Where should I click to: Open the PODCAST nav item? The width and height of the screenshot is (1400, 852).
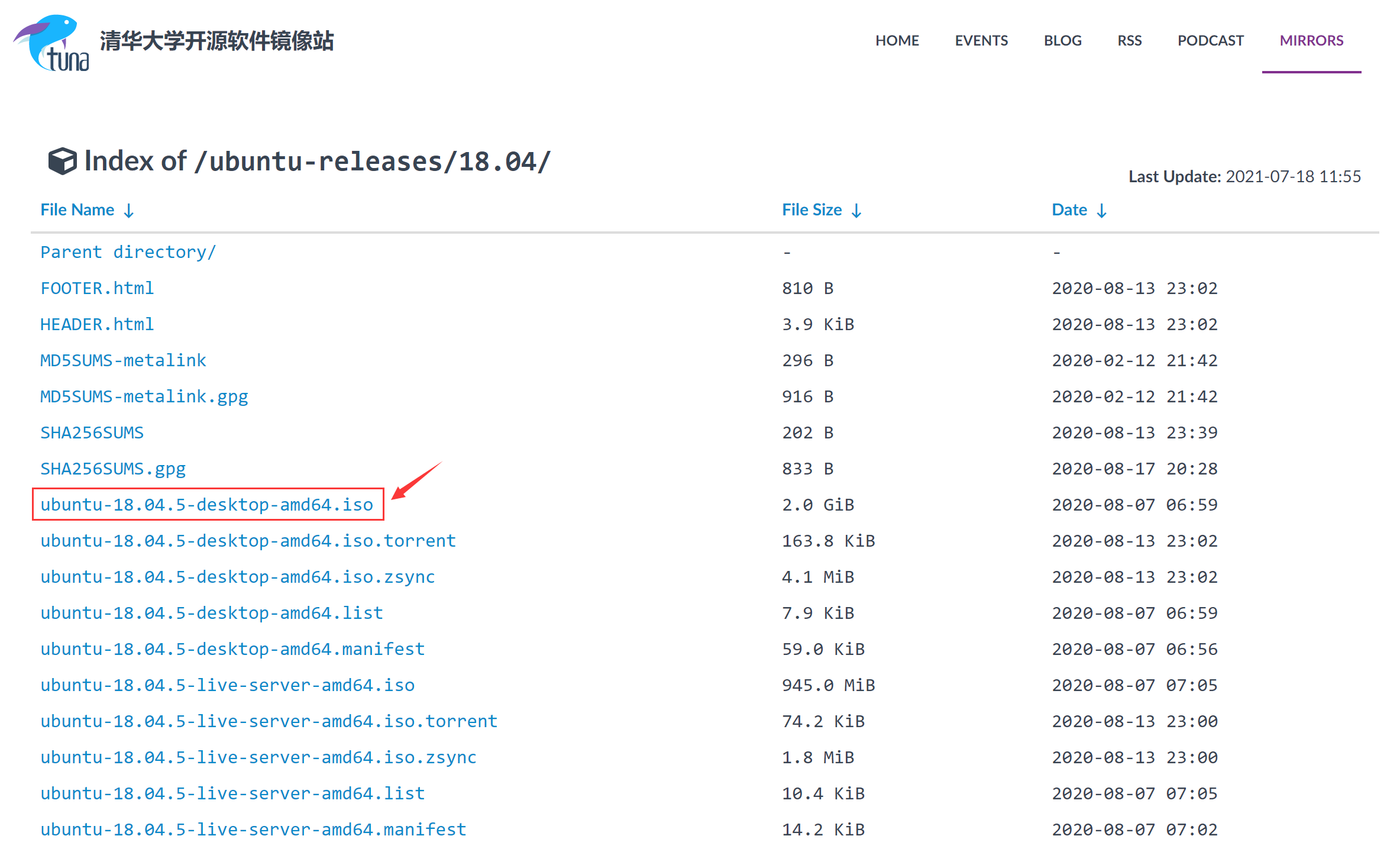point(1211,40)
